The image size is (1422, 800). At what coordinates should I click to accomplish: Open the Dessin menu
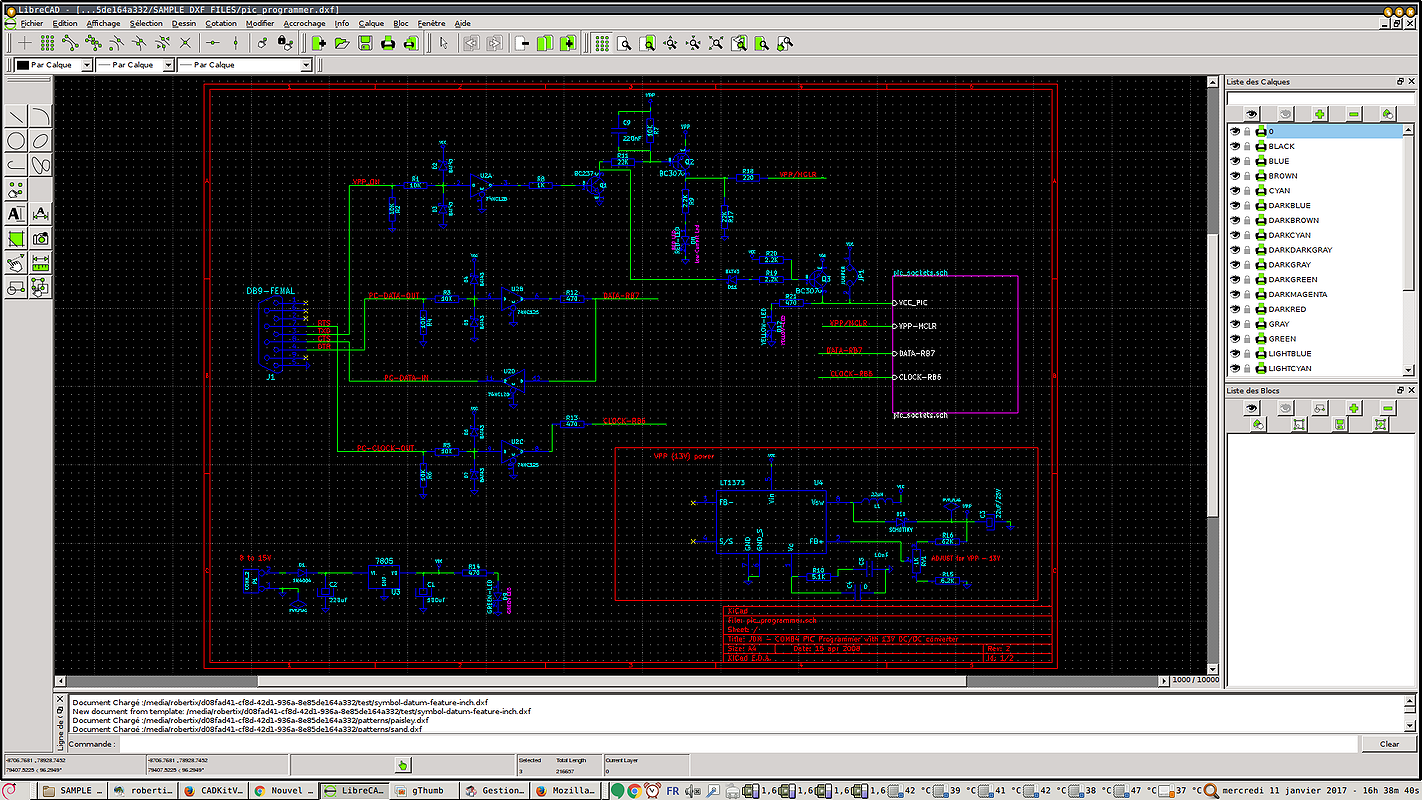(184, 23)
